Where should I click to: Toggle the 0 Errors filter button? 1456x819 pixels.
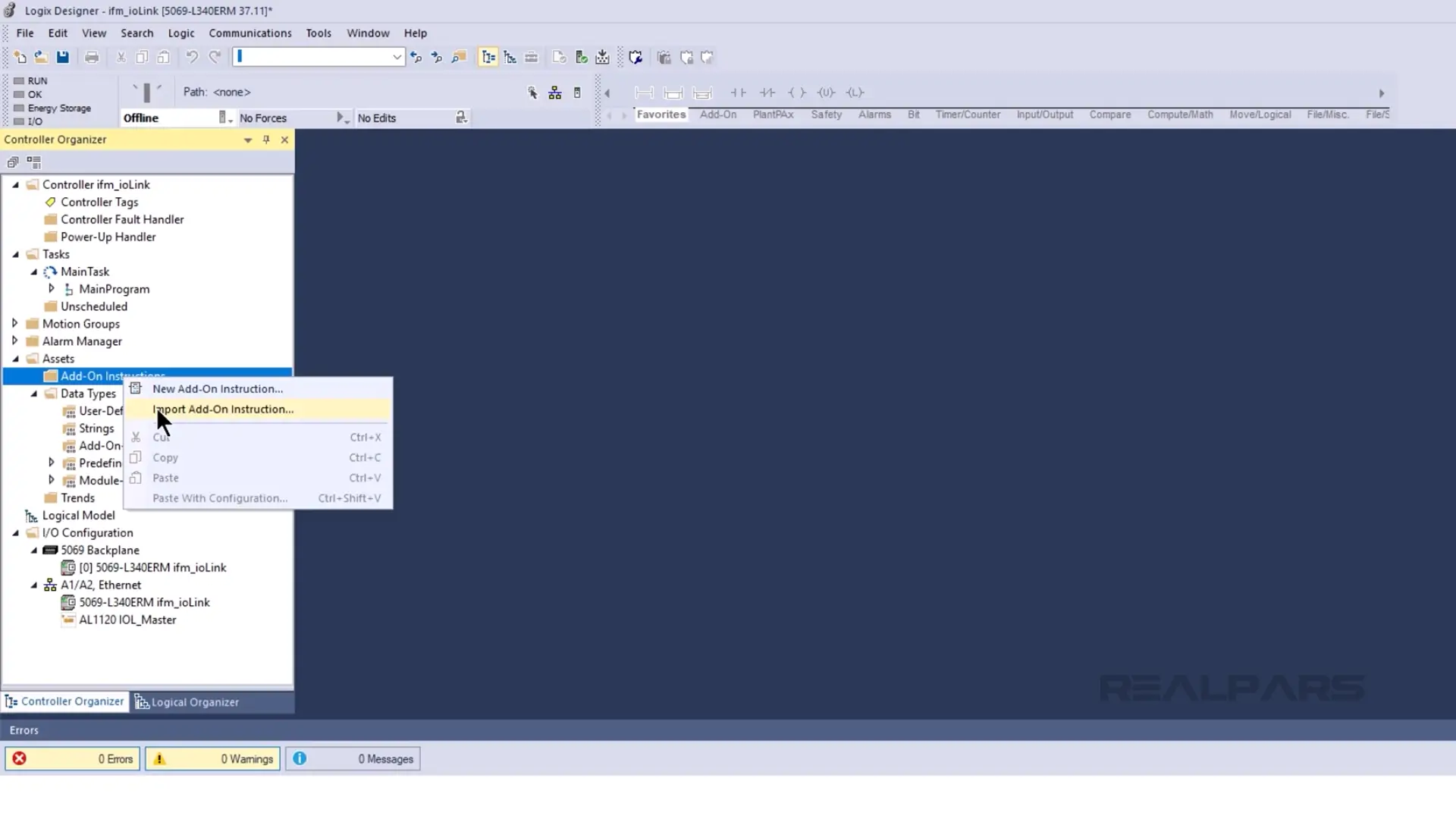[x=73, y=758]
